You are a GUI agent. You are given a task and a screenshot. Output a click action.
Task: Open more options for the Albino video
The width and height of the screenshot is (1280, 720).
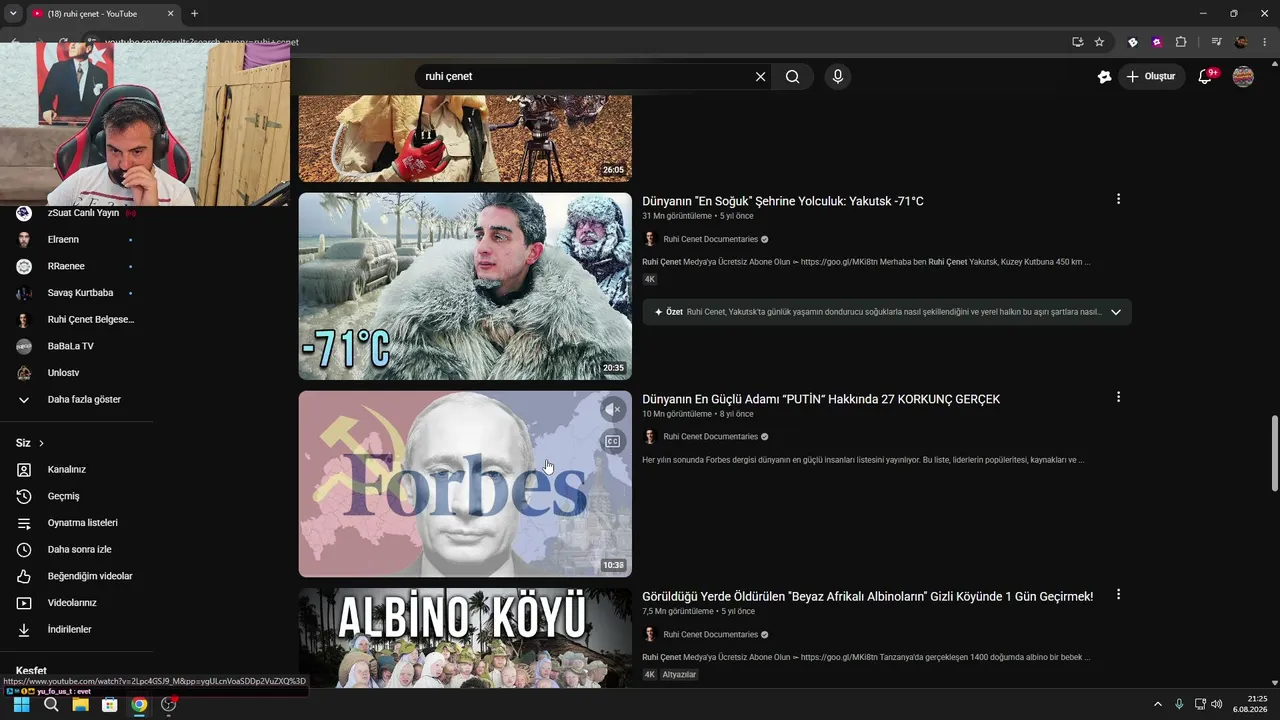(1118, 594)
